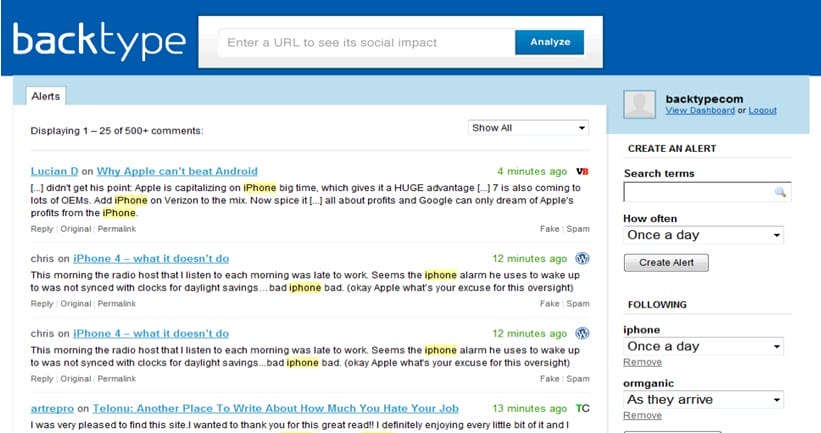Click the Create Alert button
The height and width of the screenshot is (433, 821).
(666, 263)
